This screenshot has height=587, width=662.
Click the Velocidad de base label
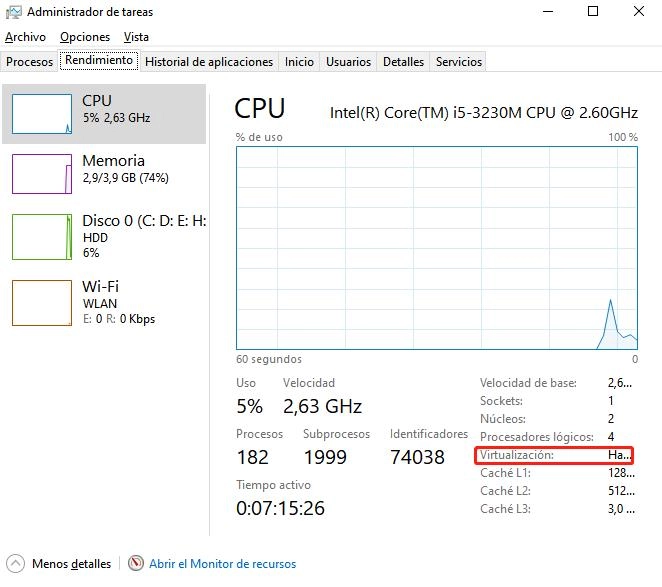528,383
